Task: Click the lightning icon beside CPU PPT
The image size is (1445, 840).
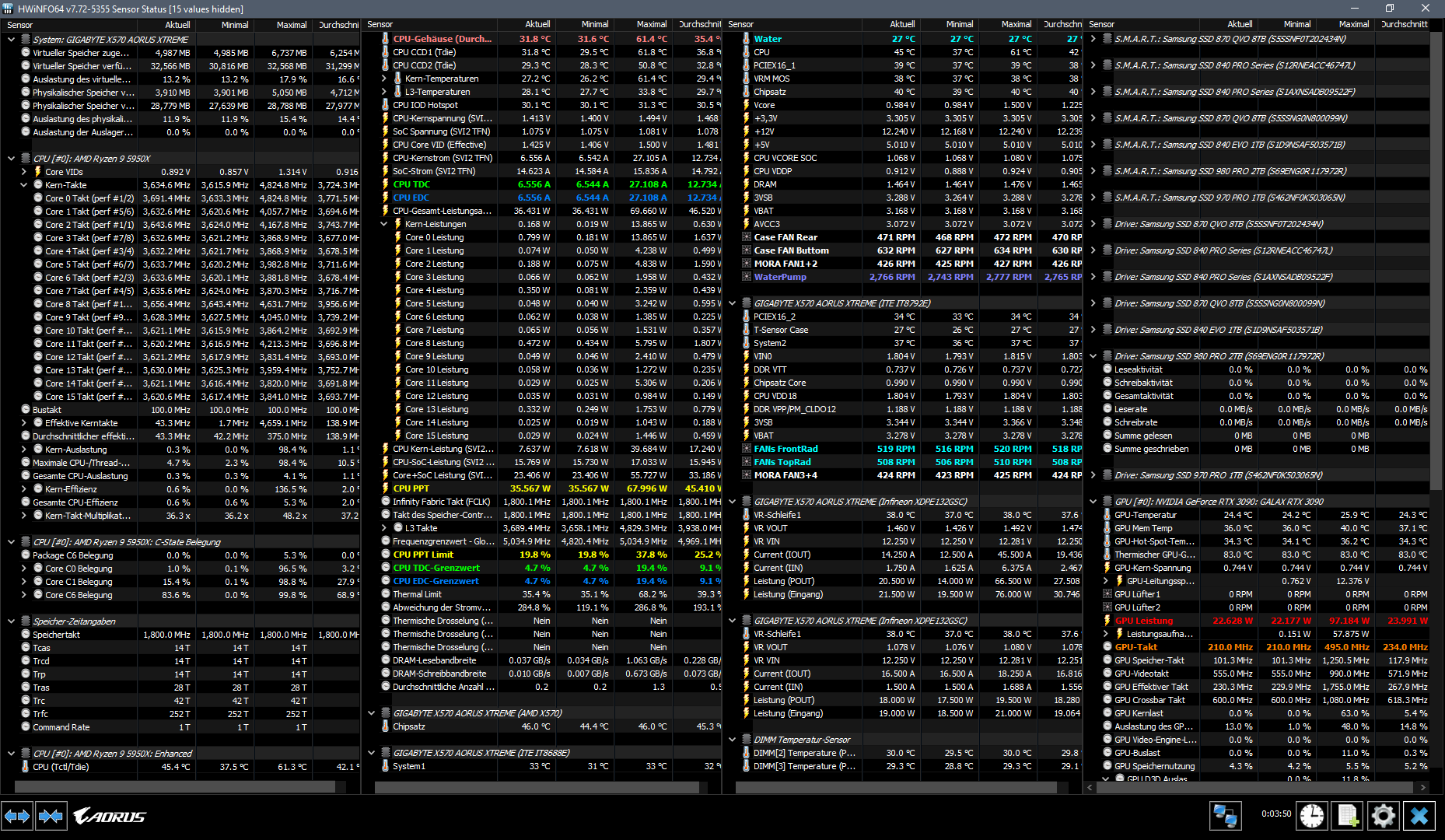Action: tap(386, 488)
